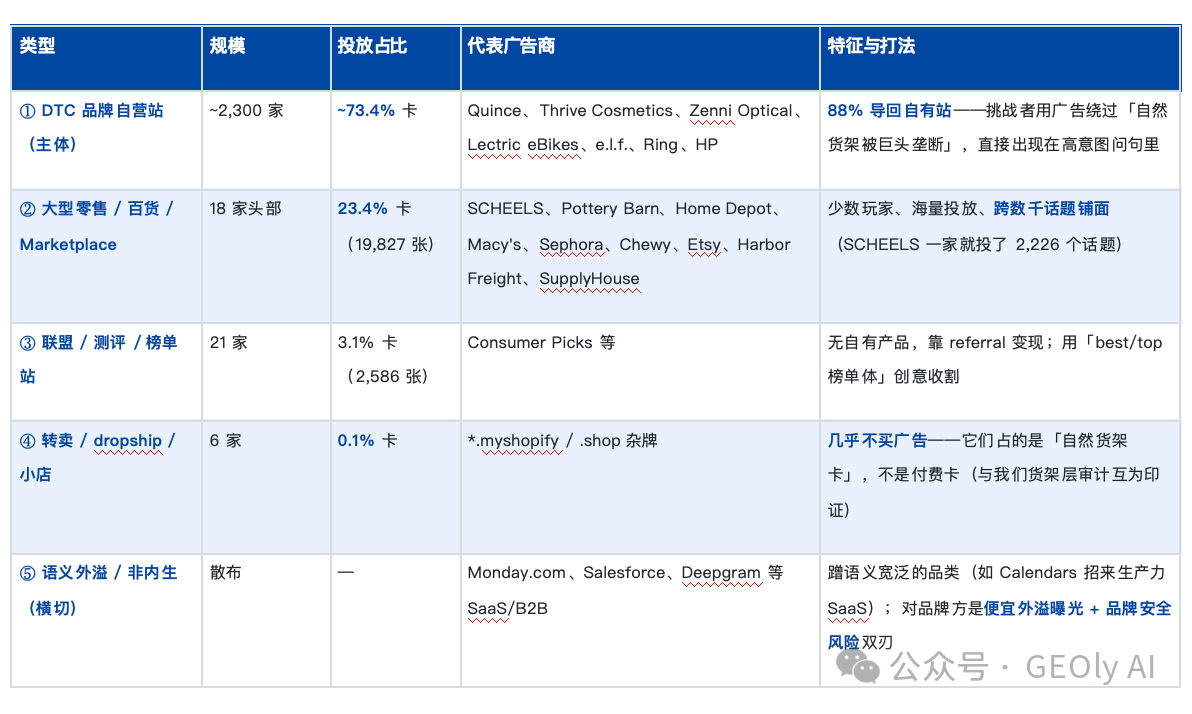Click the 投放占比 column header
The image size is (1192, 714).
pos(395,58)
